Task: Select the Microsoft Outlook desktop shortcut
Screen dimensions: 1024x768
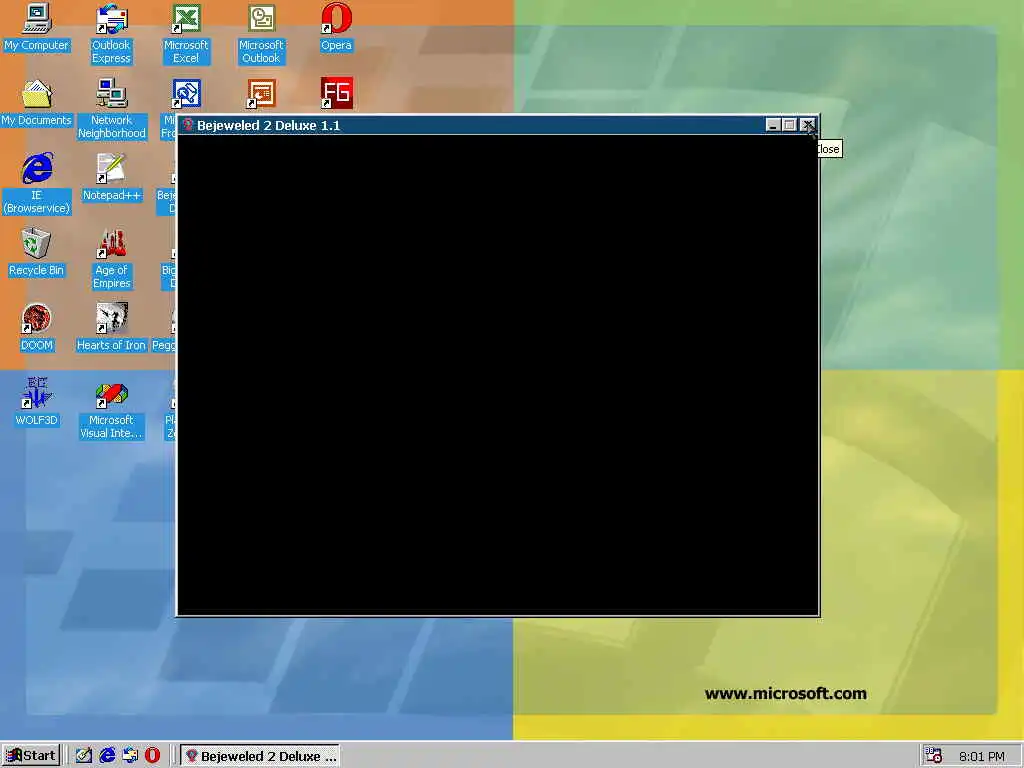Action: pos(261,34)
